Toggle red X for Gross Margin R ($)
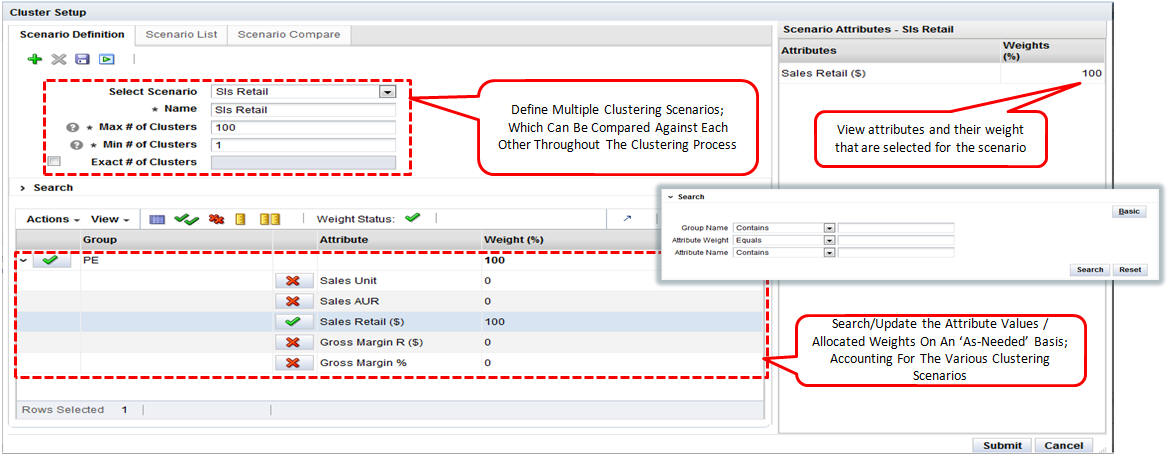Image resolution: width=1168 pixels, height=464 pixels. [293, 343]
